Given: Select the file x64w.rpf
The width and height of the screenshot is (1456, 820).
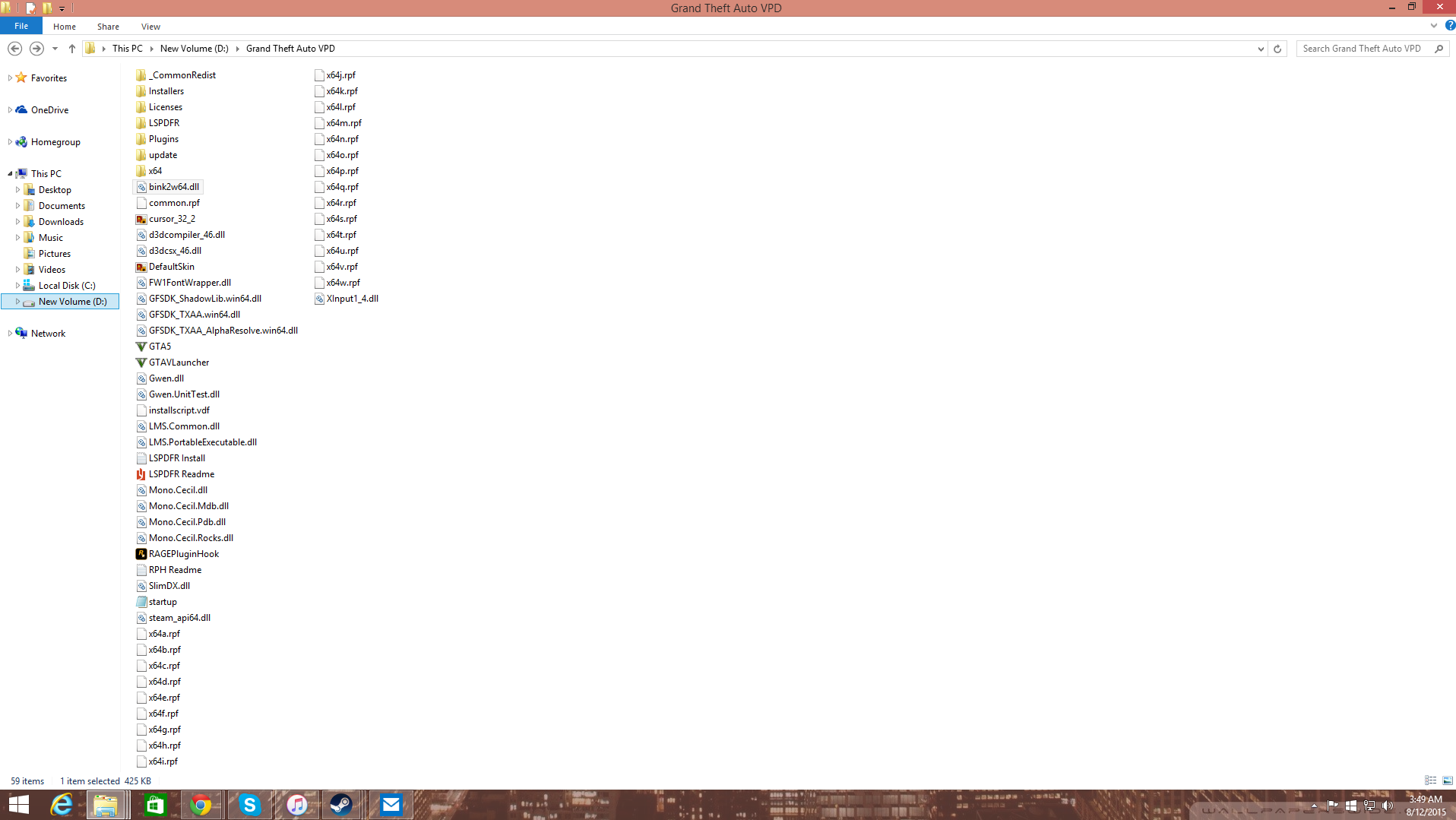Looking at the screenshot, I should [337, 283].
